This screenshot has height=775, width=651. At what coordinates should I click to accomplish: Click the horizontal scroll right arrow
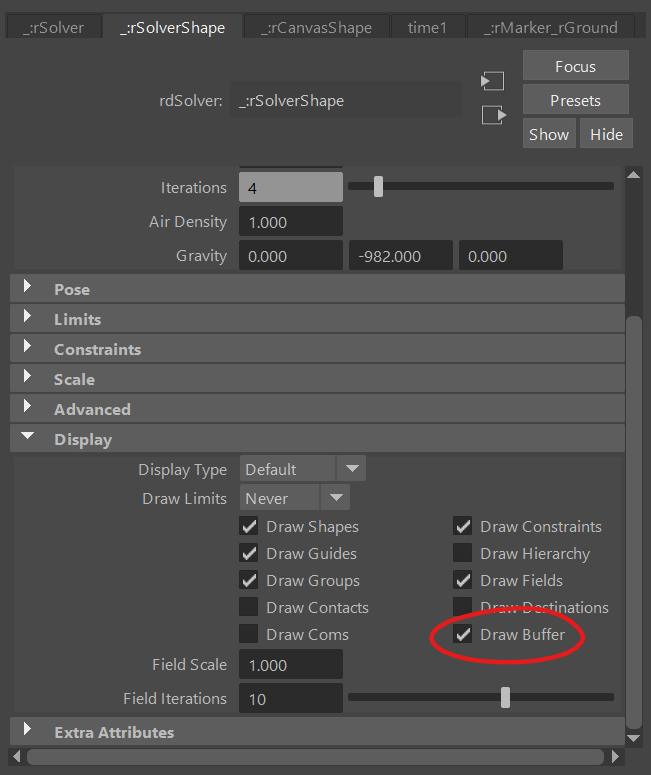[615, 756]
